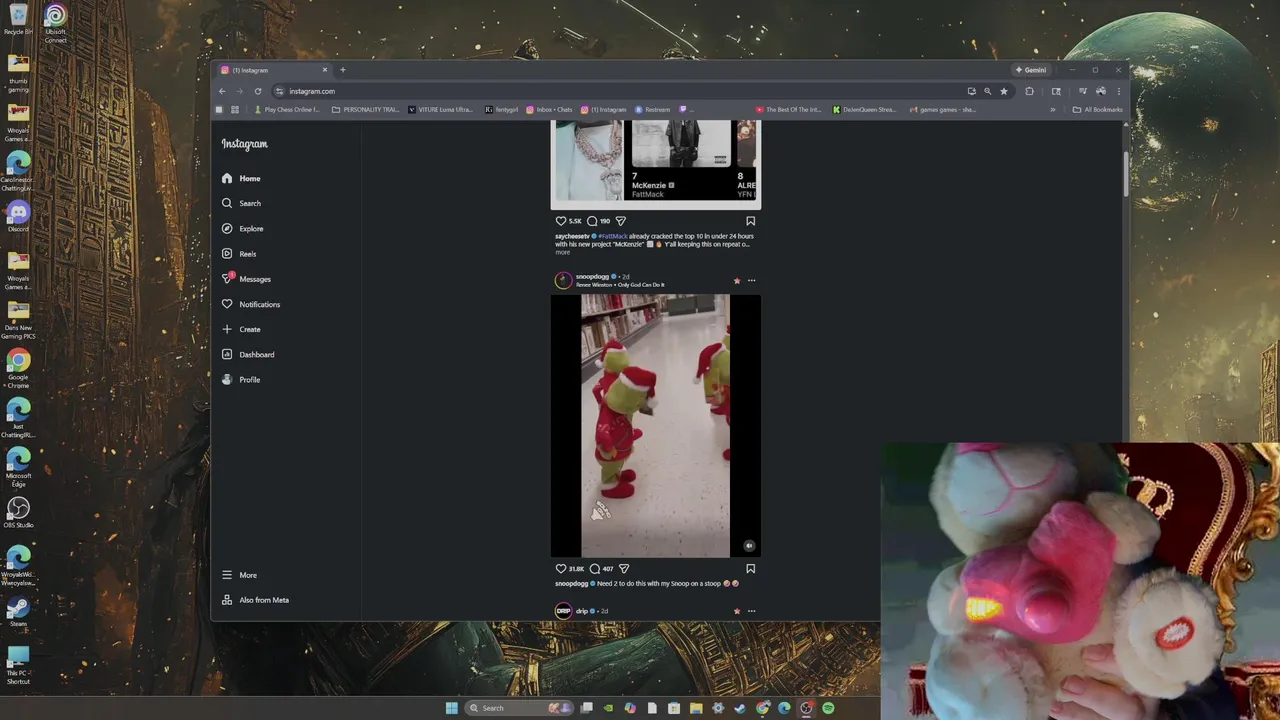
Task: Open snoopdogg's profile picture story ring
Action: pyautogui.click(x=563, y=280)
